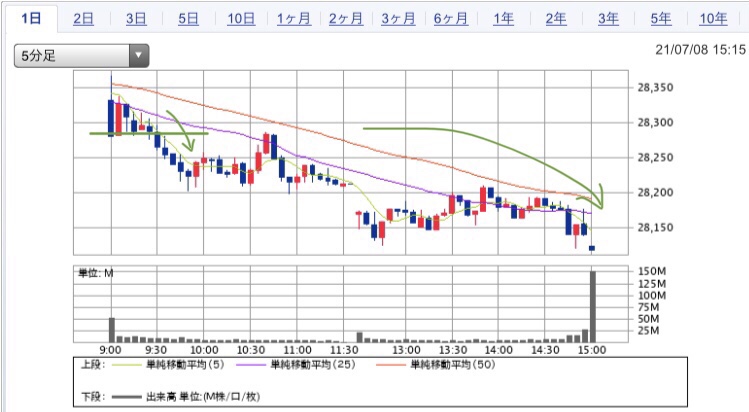Open the 5日 period tab
Screen dimensions: 749x412
(x=188, y=19)
